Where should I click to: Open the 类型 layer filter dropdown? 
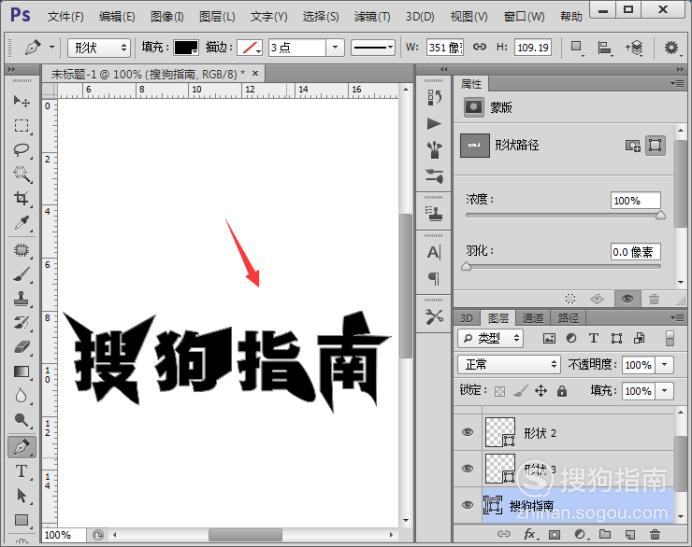[490, 339]
